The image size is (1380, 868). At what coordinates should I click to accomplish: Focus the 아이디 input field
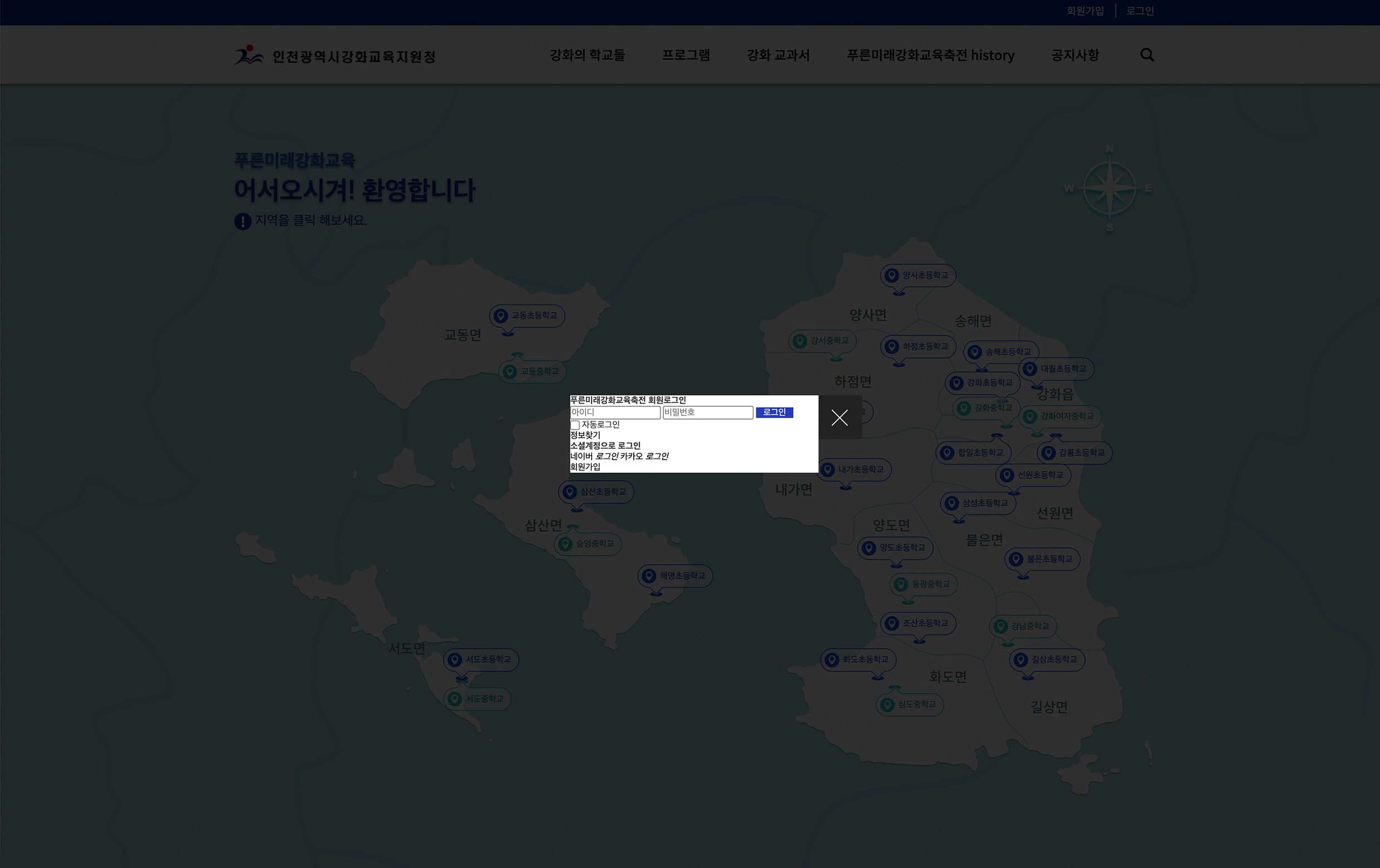point(615,412)
